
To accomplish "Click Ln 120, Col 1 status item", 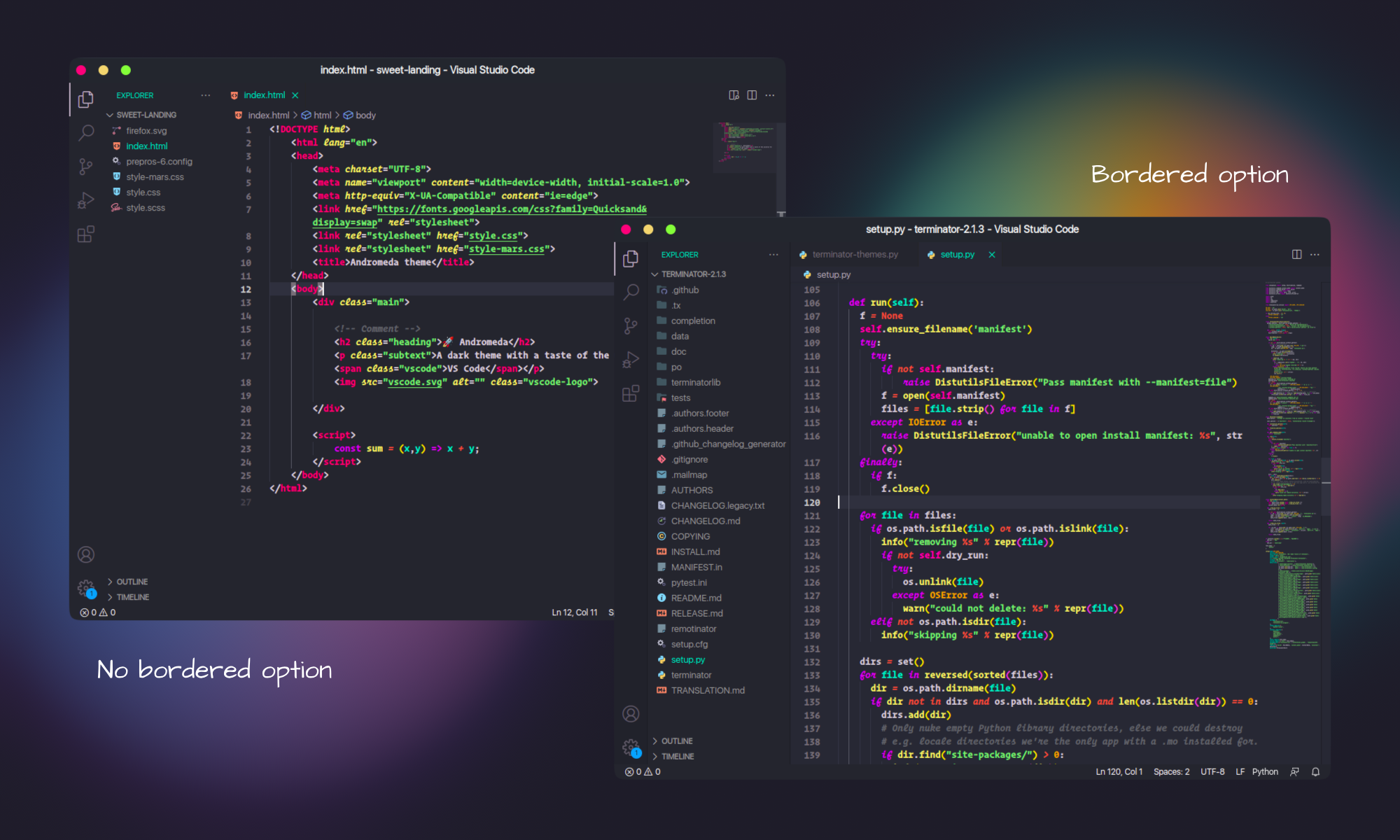I will click(1119, 771).
